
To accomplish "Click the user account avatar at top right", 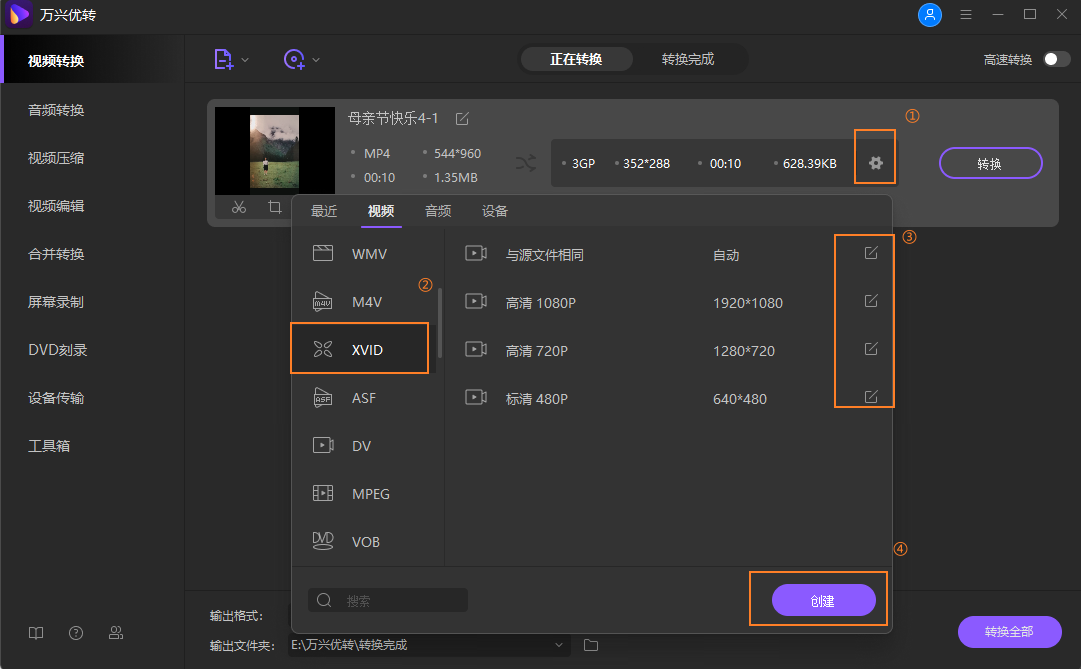I will point(930,15).
